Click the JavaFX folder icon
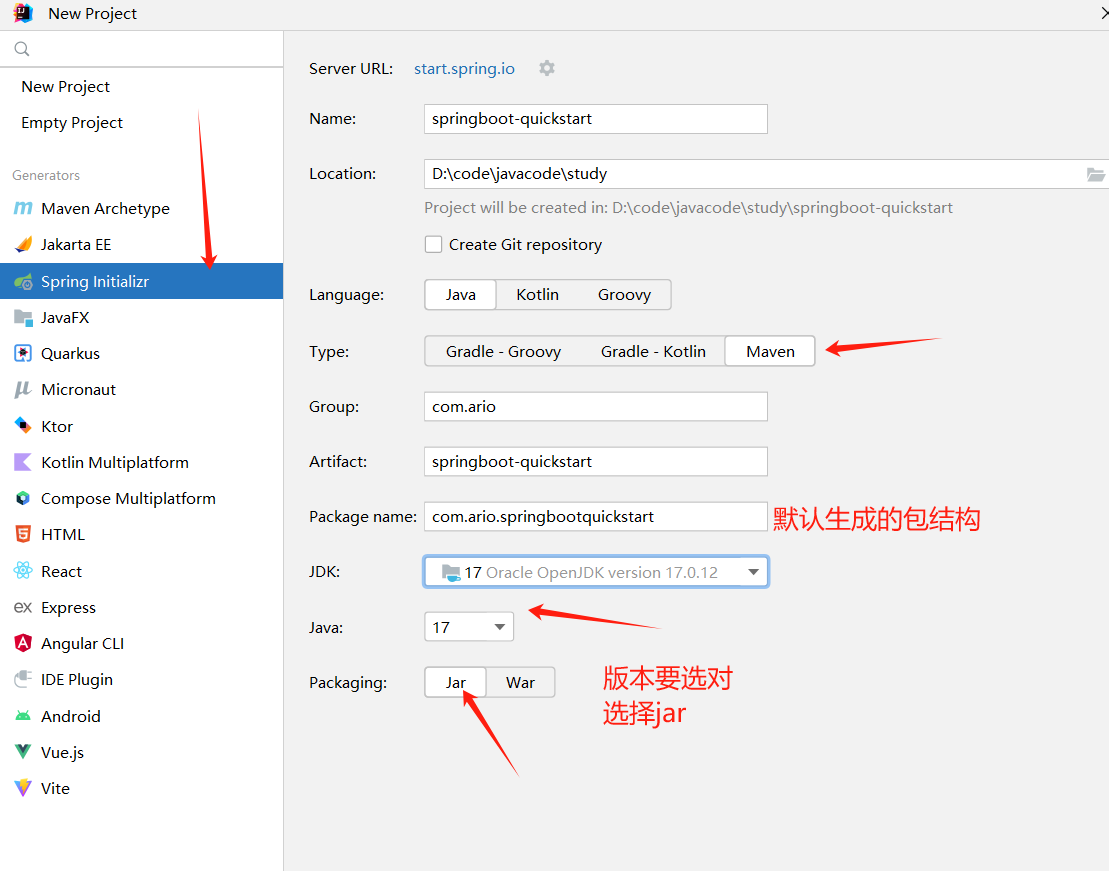 click(x=23, y=318)
